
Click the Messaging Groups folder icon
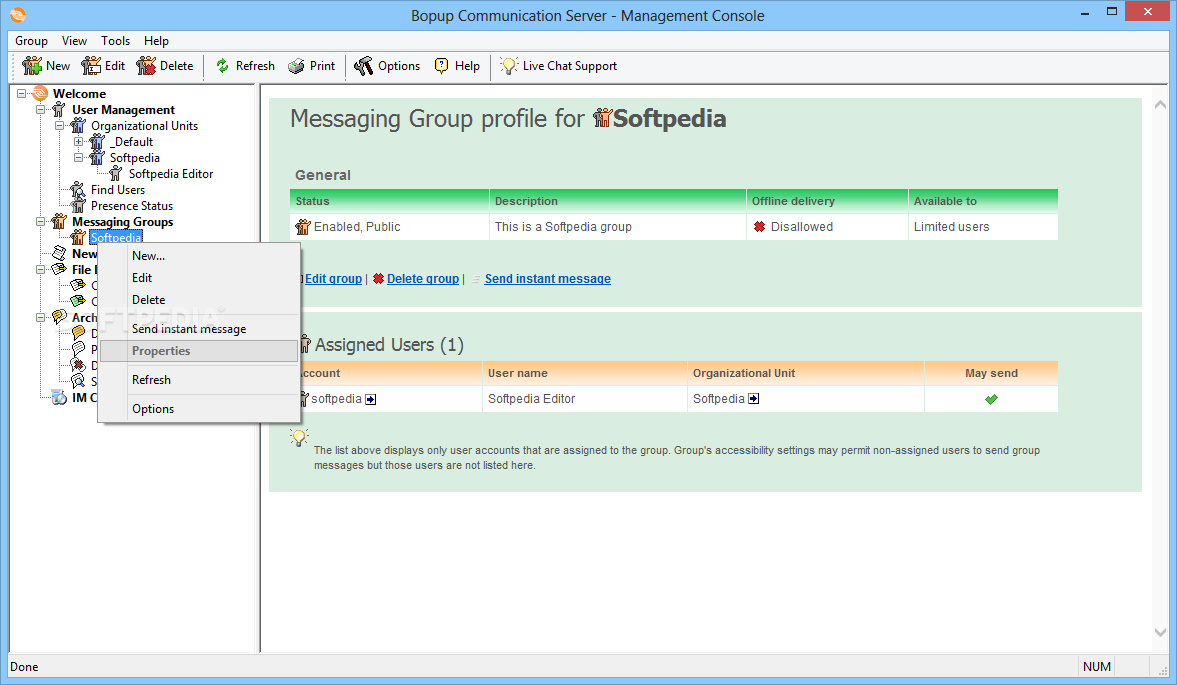click(x=59, y=222)
